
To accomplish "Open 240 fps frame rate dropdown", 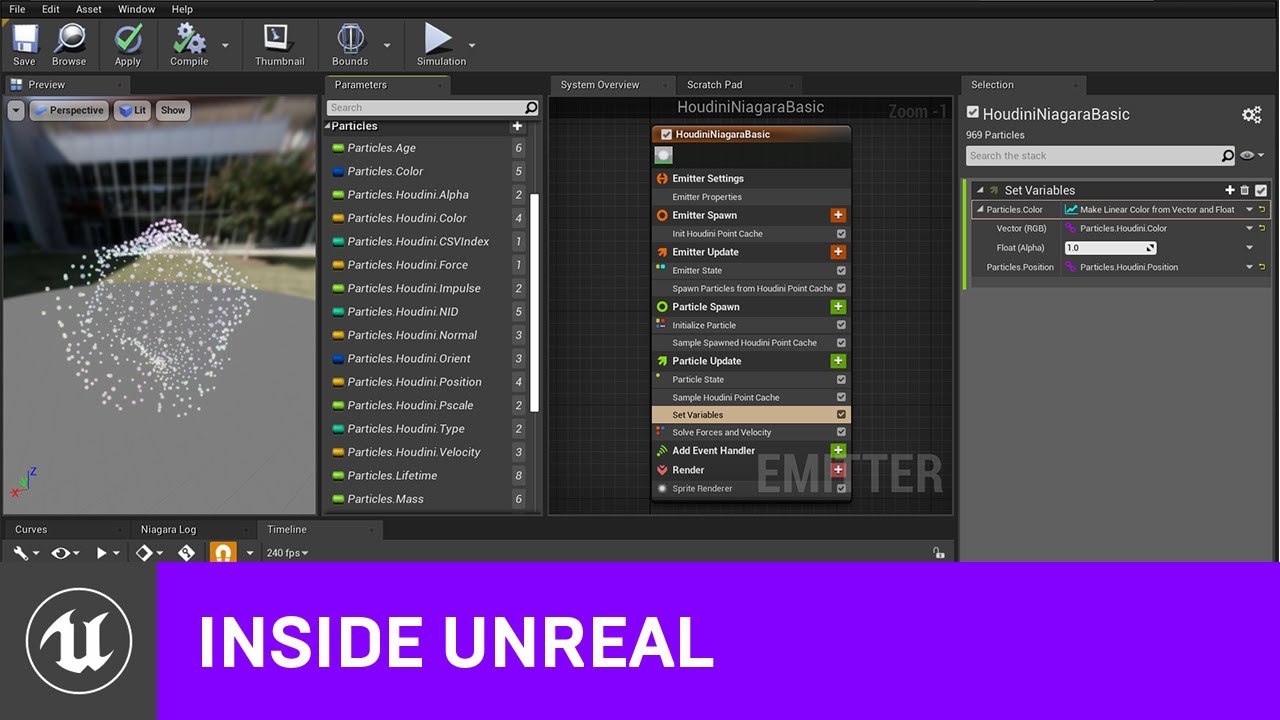I will pyautogui.click(x=287, y=553).
